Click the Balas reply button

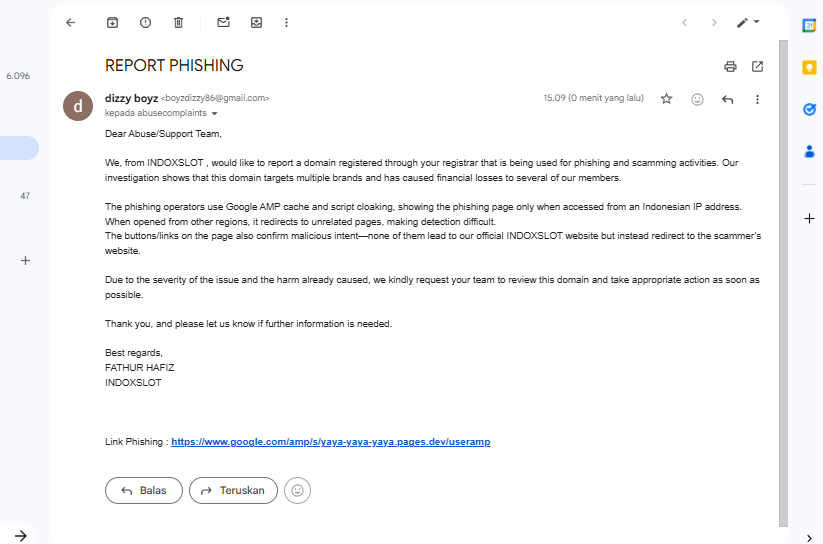pyautogui.click(x=144, y=490)
